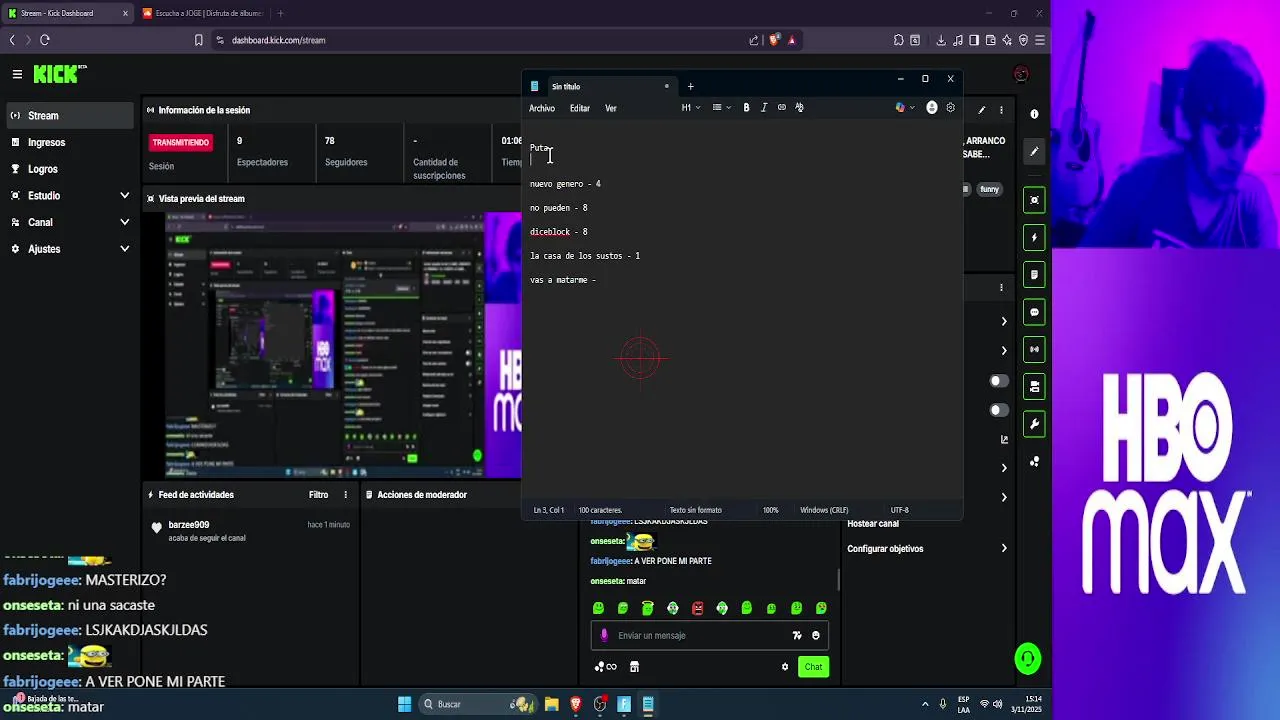The height and width of the screenshot is (720, 1280).
Task: Click the taskbar Buscar search box
Action: [x=480, y=704]
